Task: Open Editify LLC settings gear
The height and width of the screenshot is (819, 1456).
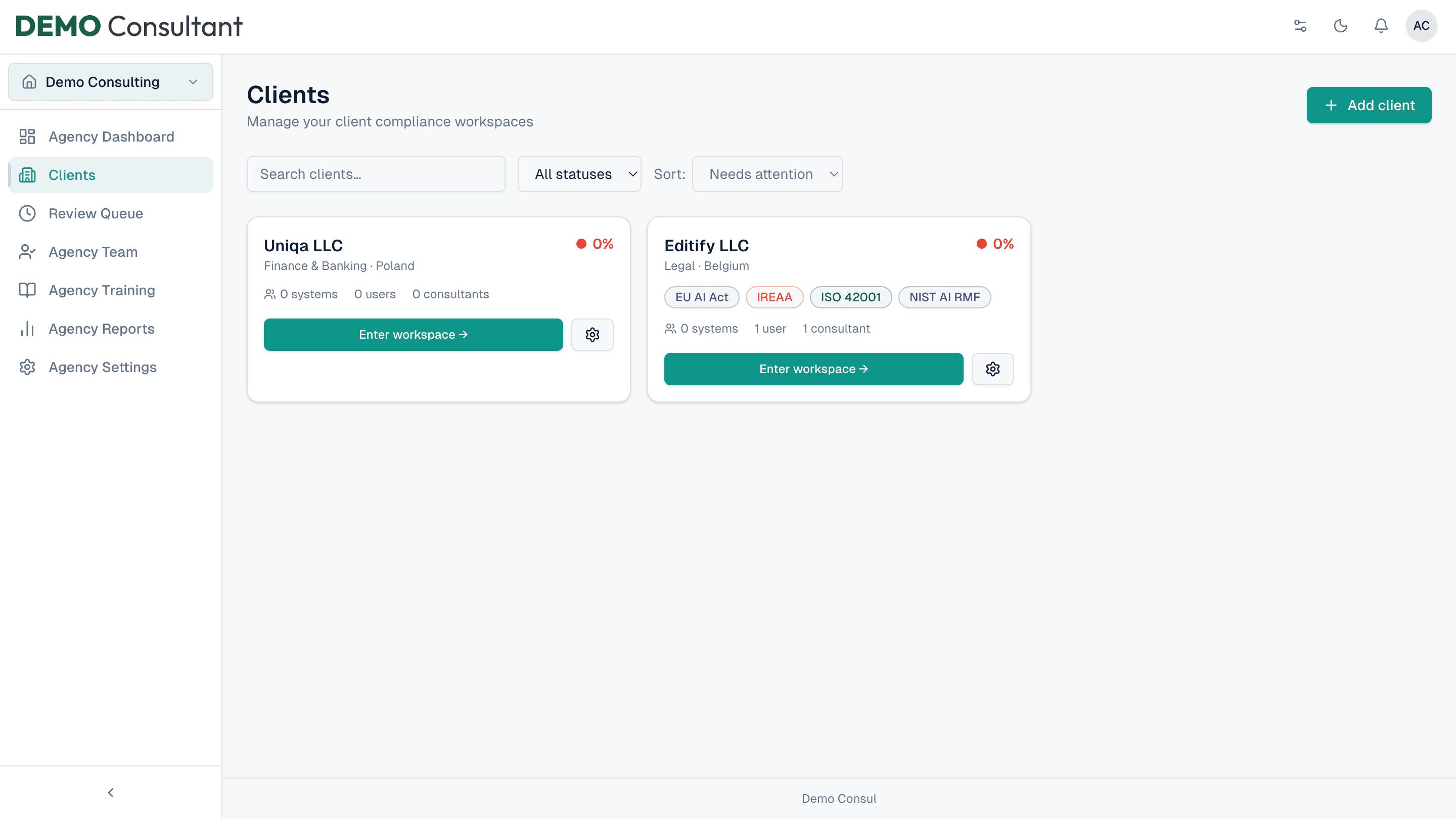Action: click(x=992, y=369)
